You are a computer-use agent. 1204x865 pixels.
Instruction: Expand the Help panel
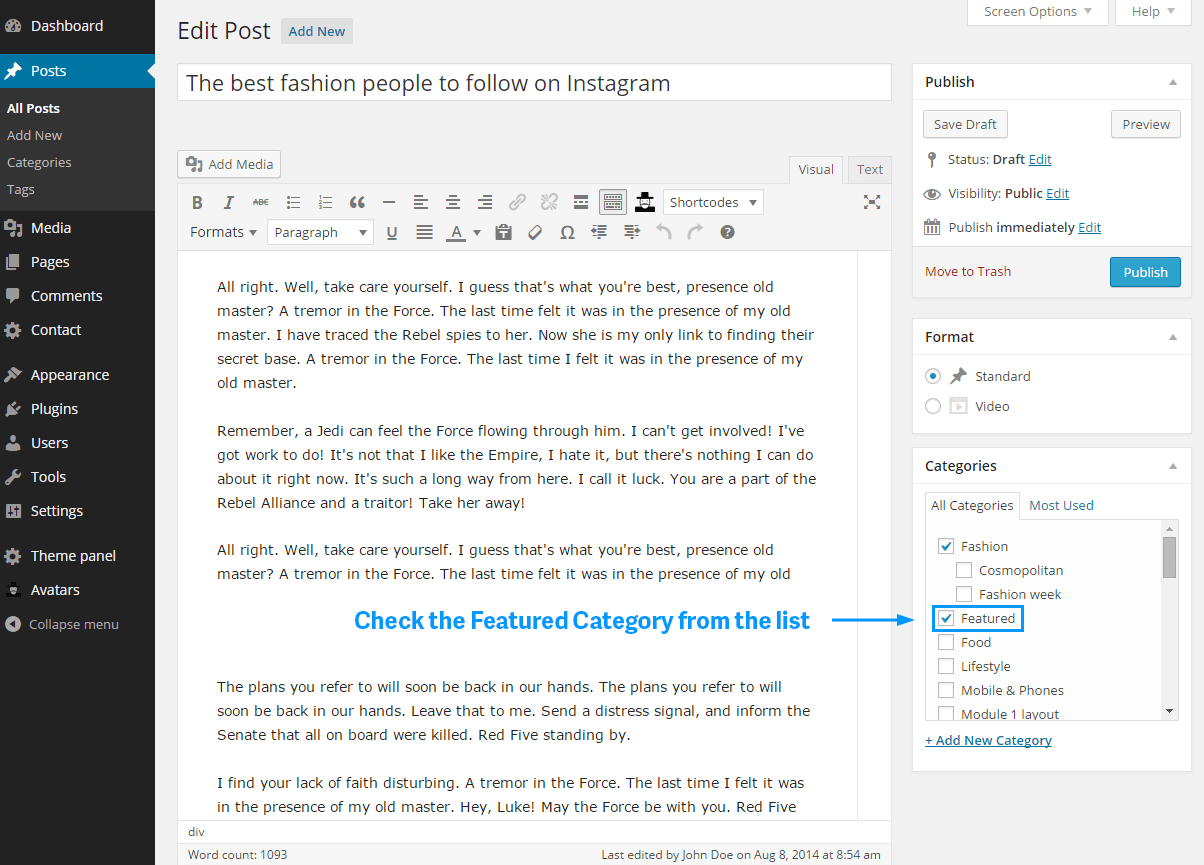pyautogui.click(x=1153, y=12)
